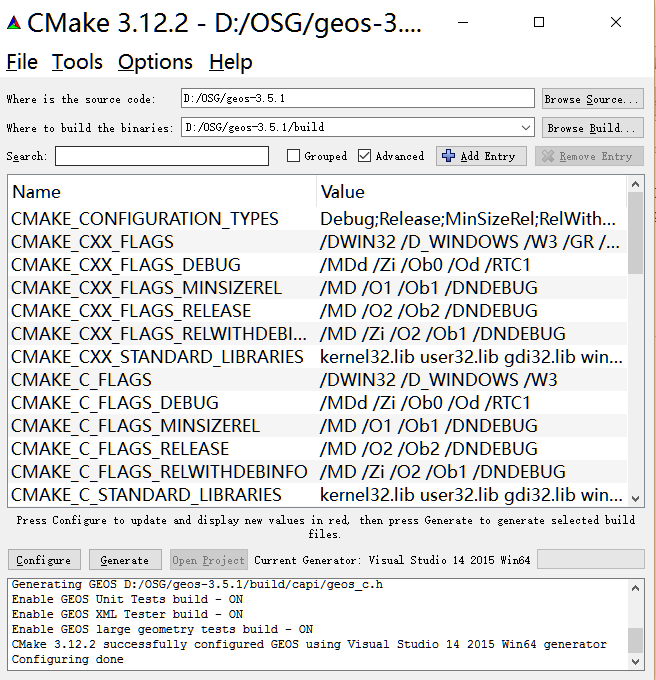Click the Browse Source button
The width and height of the screenshot is (656, 680).
(592, 99)
